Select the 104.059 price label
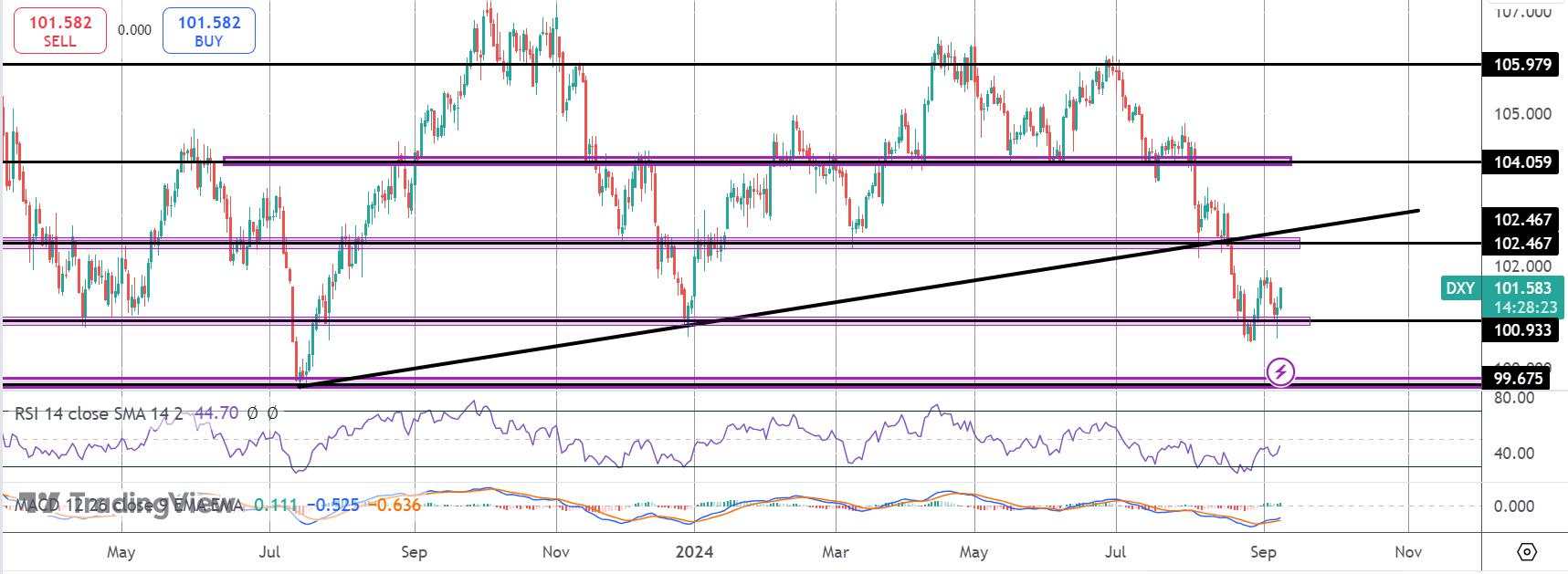1568x574 pixels. (1522, 162)
